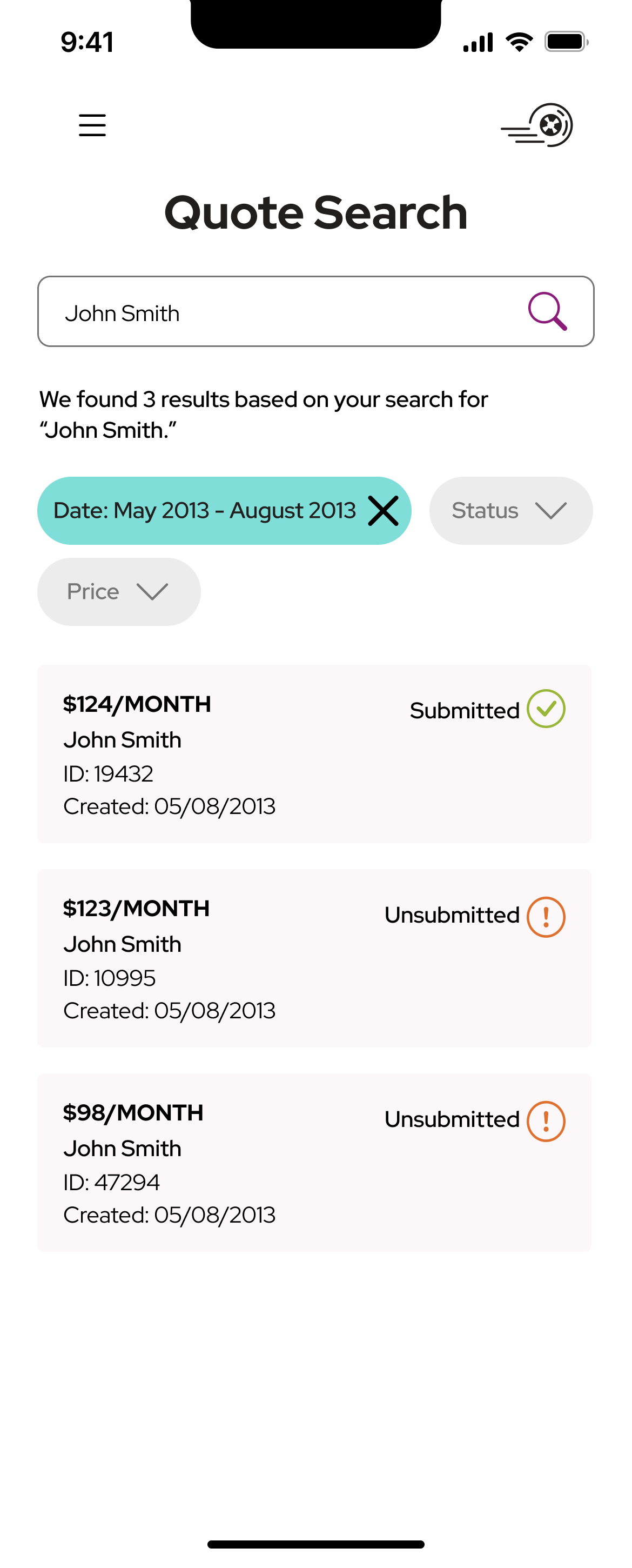Image resolution: width=632 pixels, height=1568 pixels.
Task: Open the $98/MONTH quote card
Action: click(x=314, y=1163)
